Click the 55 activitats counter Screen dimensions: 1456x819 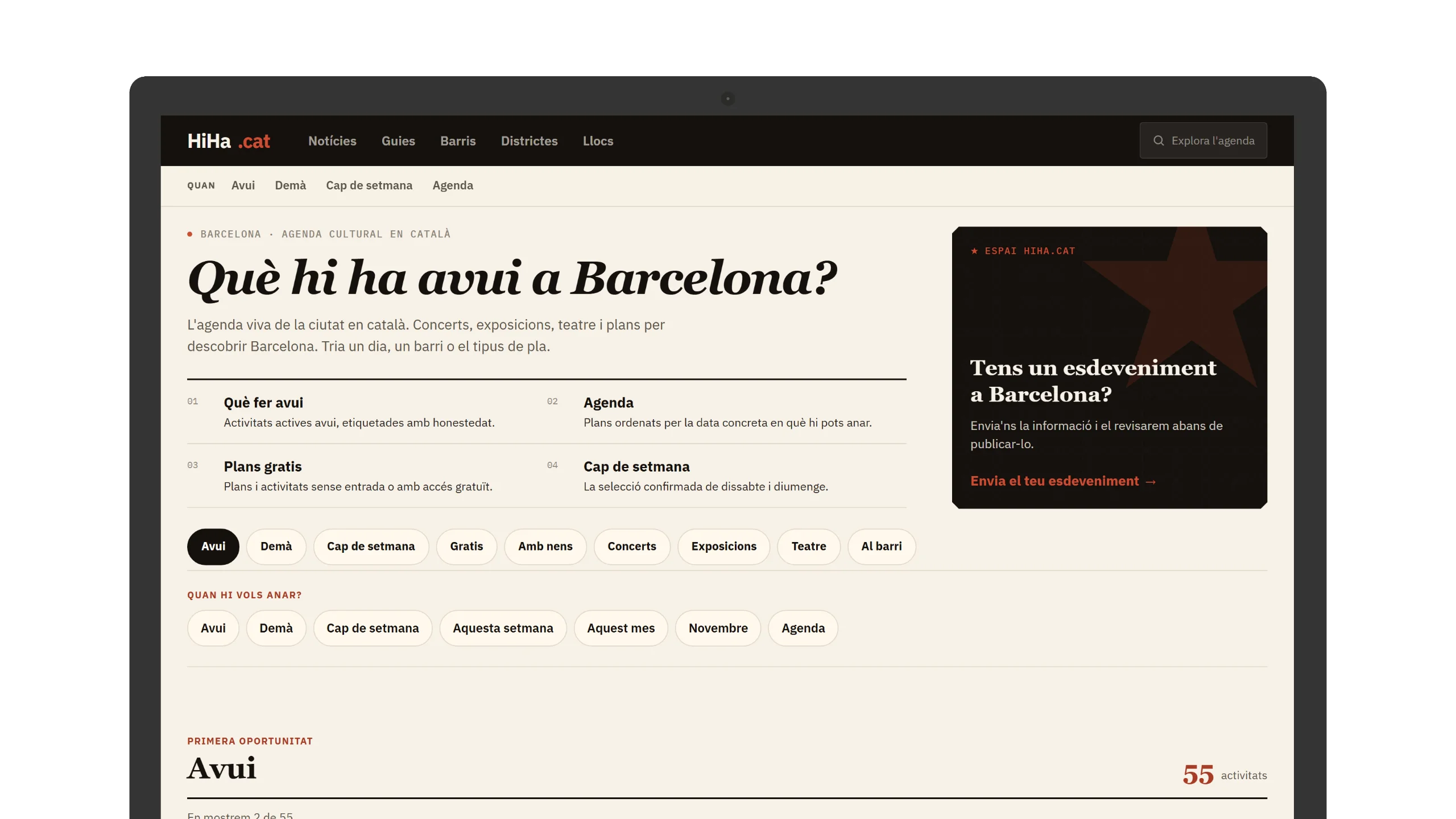coord(1225,775)
